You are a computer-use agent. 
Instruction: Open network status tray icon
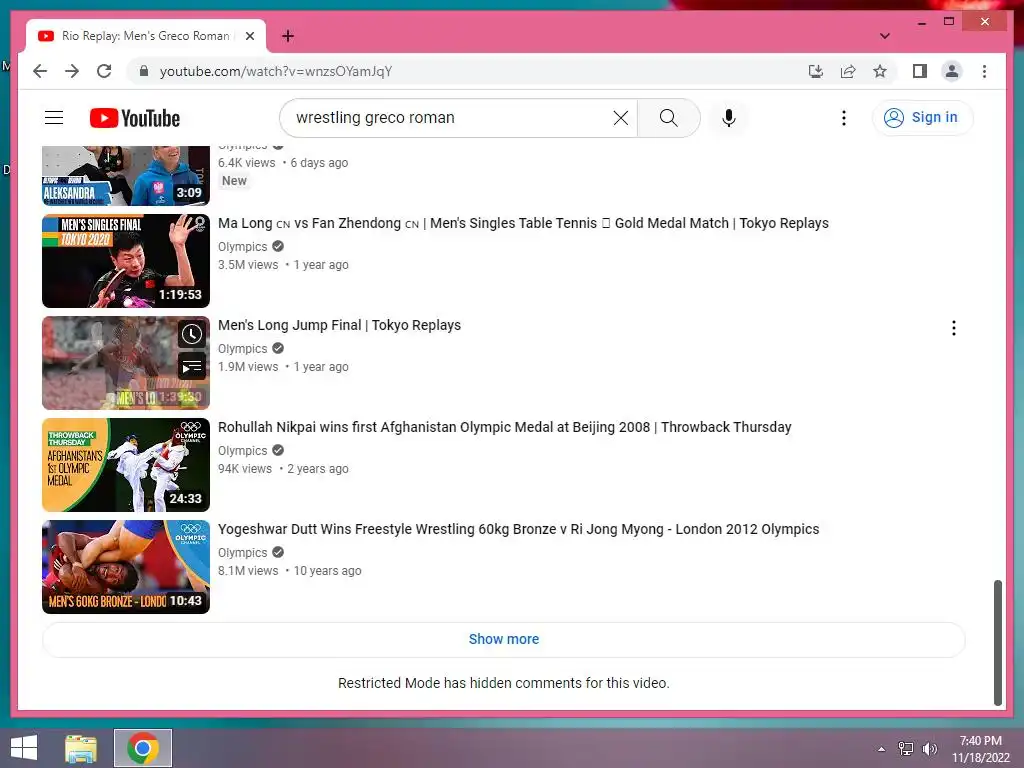(x=906, y=748)
